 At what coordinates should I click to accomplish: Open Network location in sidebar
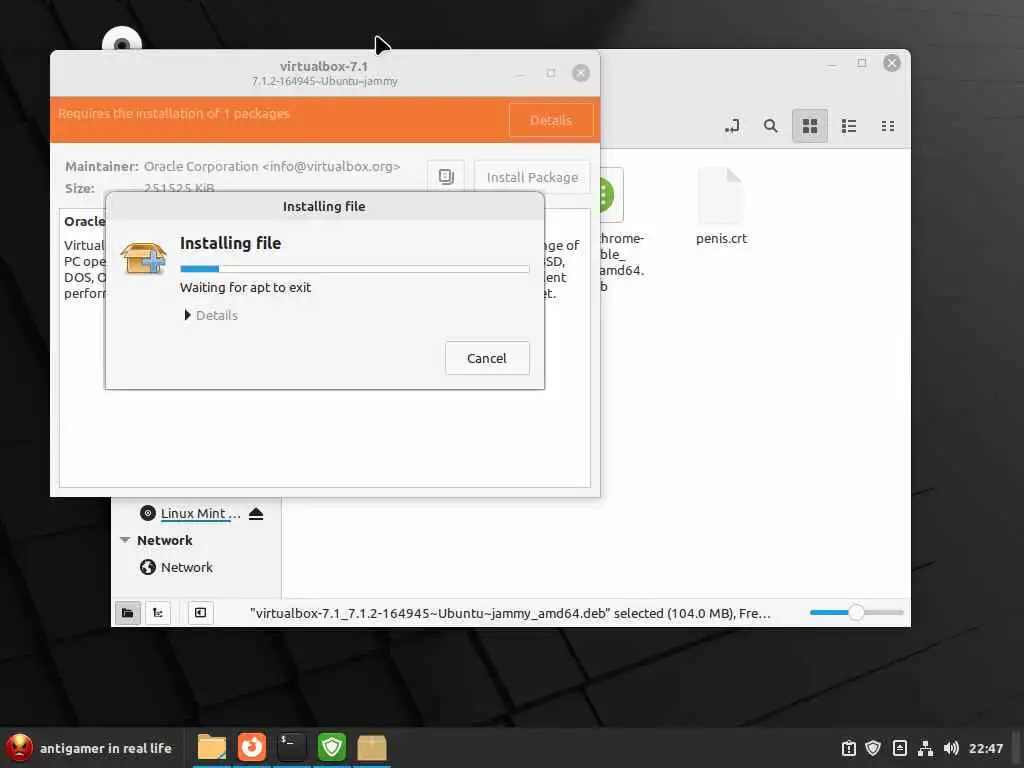176,567
